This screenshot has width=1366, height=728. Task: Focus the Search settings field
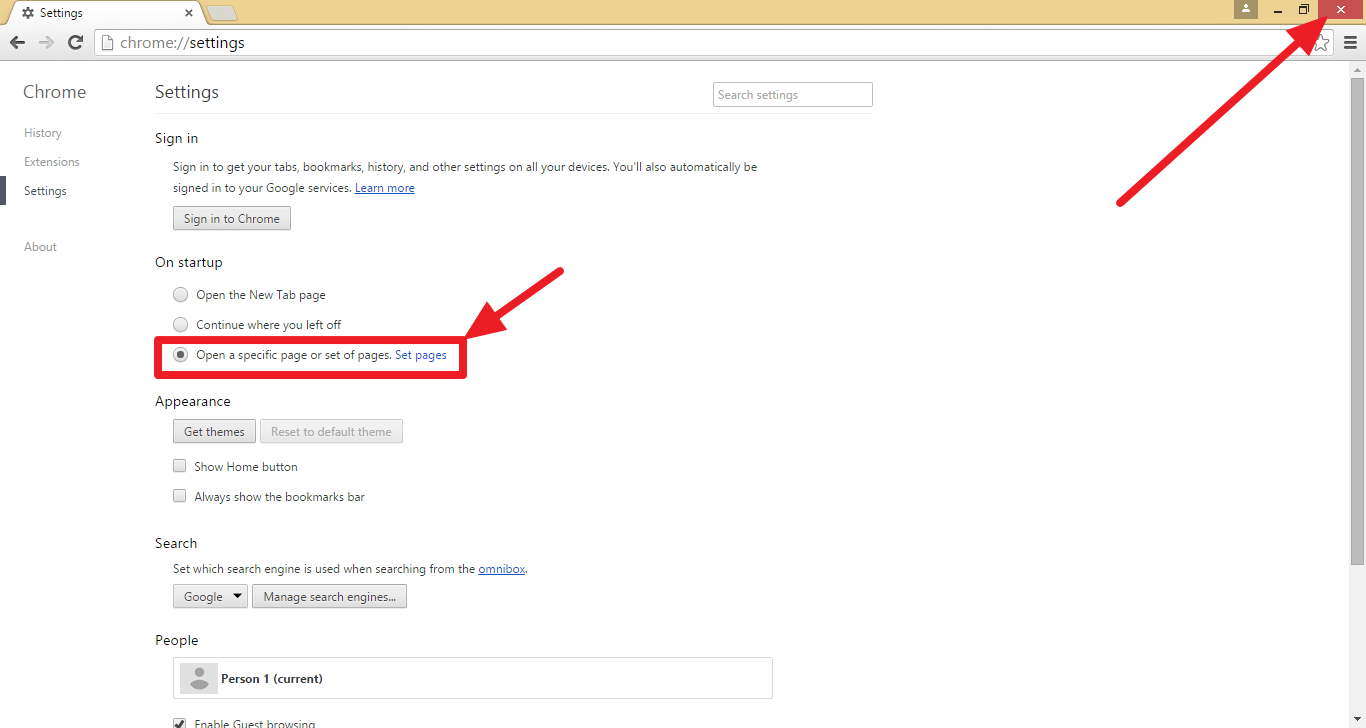793,95
